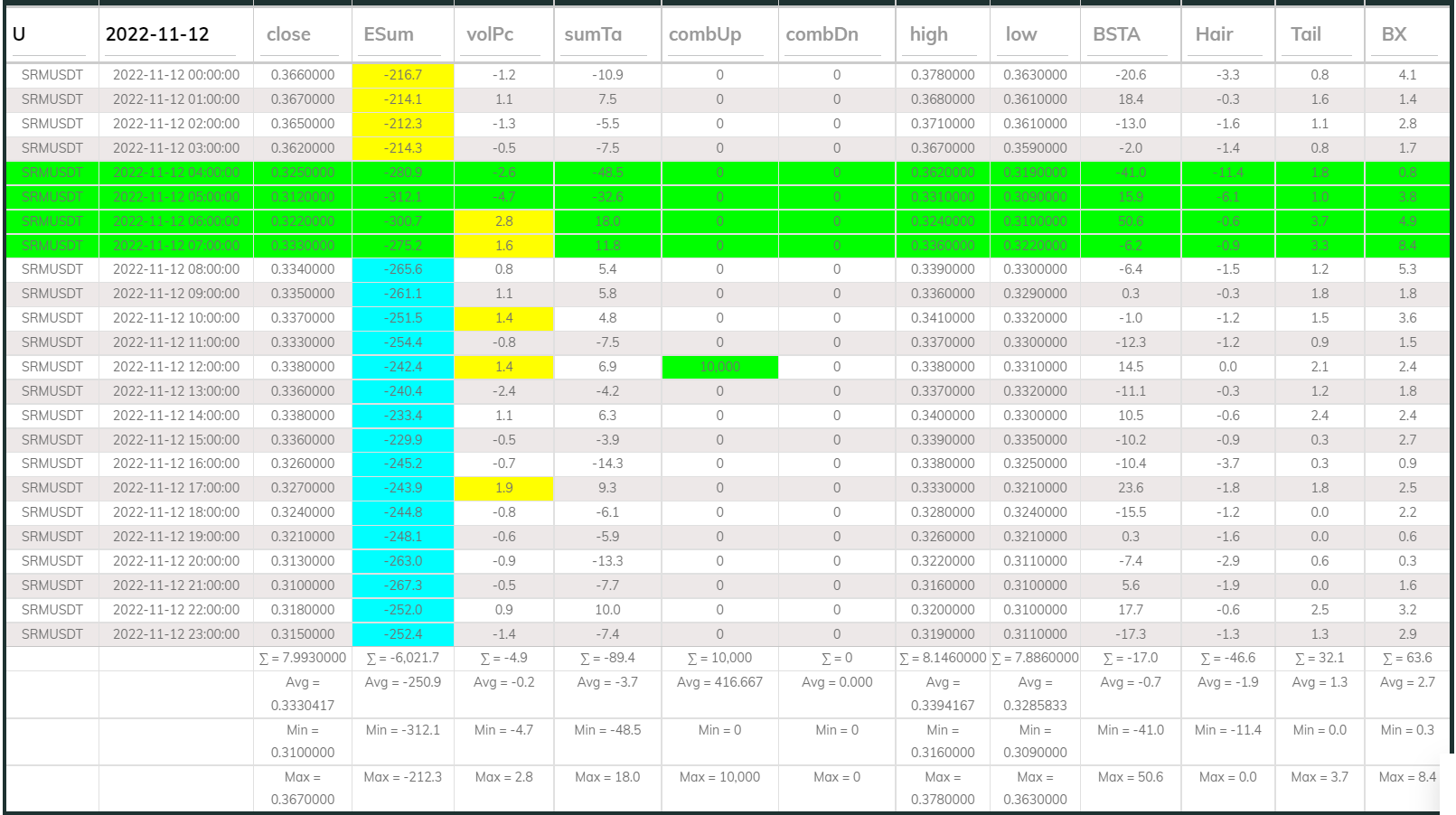Click the green 10,000 combUp cell
The image size is (1456, 815).
pyautogui.click(x=719, y=367)
